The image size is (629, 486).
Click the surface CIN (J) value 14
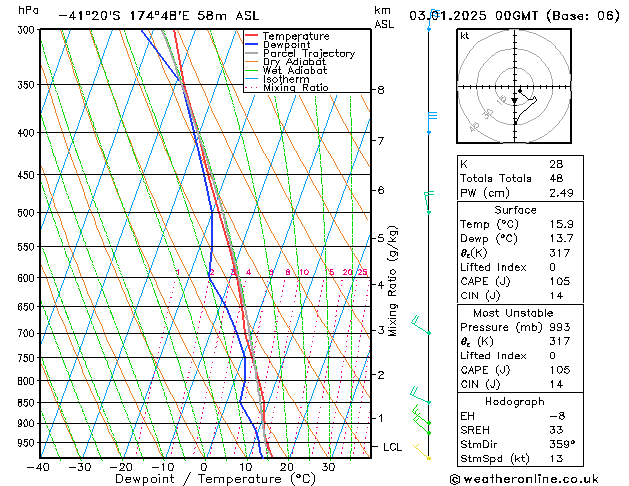(x=556, y=296)
